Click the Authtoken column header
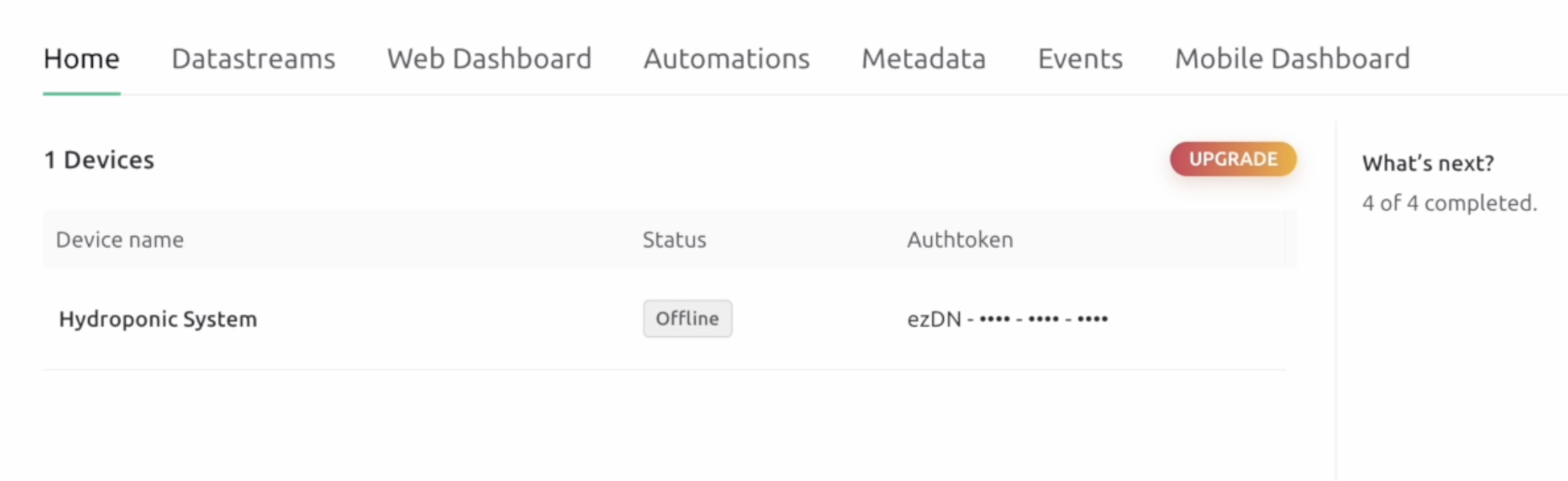Screen dimensions: 1568x481 click(960, 240)
